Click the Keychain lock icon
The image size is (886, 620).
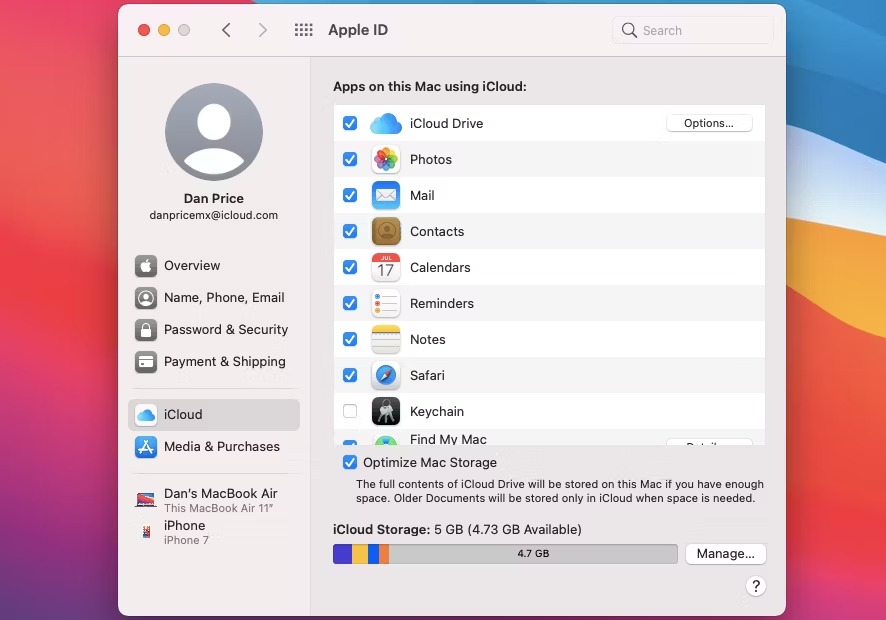[x=385, y=411]
